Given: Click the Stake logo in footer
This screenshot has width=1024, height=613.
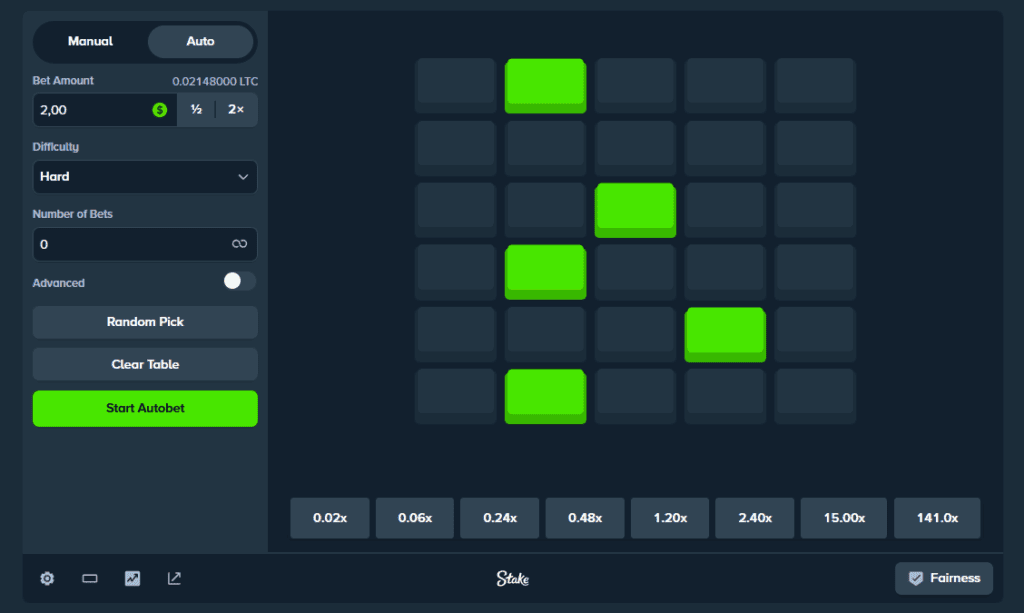Looking at the screenshot, I should 512,578.
